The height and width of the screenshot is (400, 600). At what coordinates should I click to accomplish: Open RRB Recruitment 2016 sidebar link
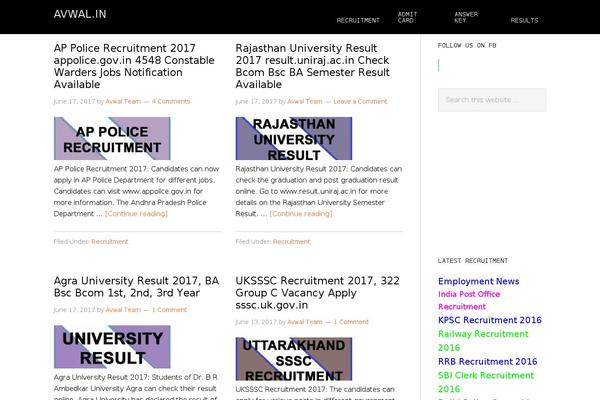tap(488, 361)
